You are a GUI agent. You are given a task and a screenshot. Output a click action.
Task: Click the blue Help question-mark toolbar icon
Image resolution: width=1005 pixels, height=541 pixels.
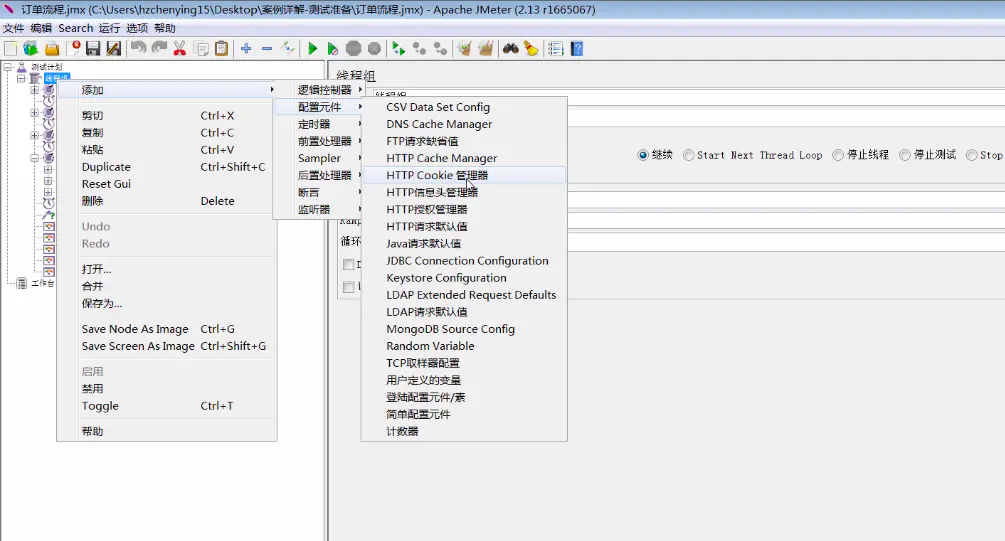pos(577,49)
